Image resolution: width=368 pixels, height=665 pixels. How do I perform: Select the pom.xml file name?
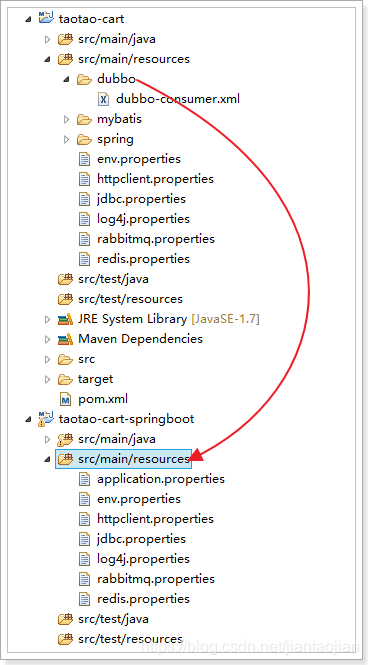click(x=103, y=399)
